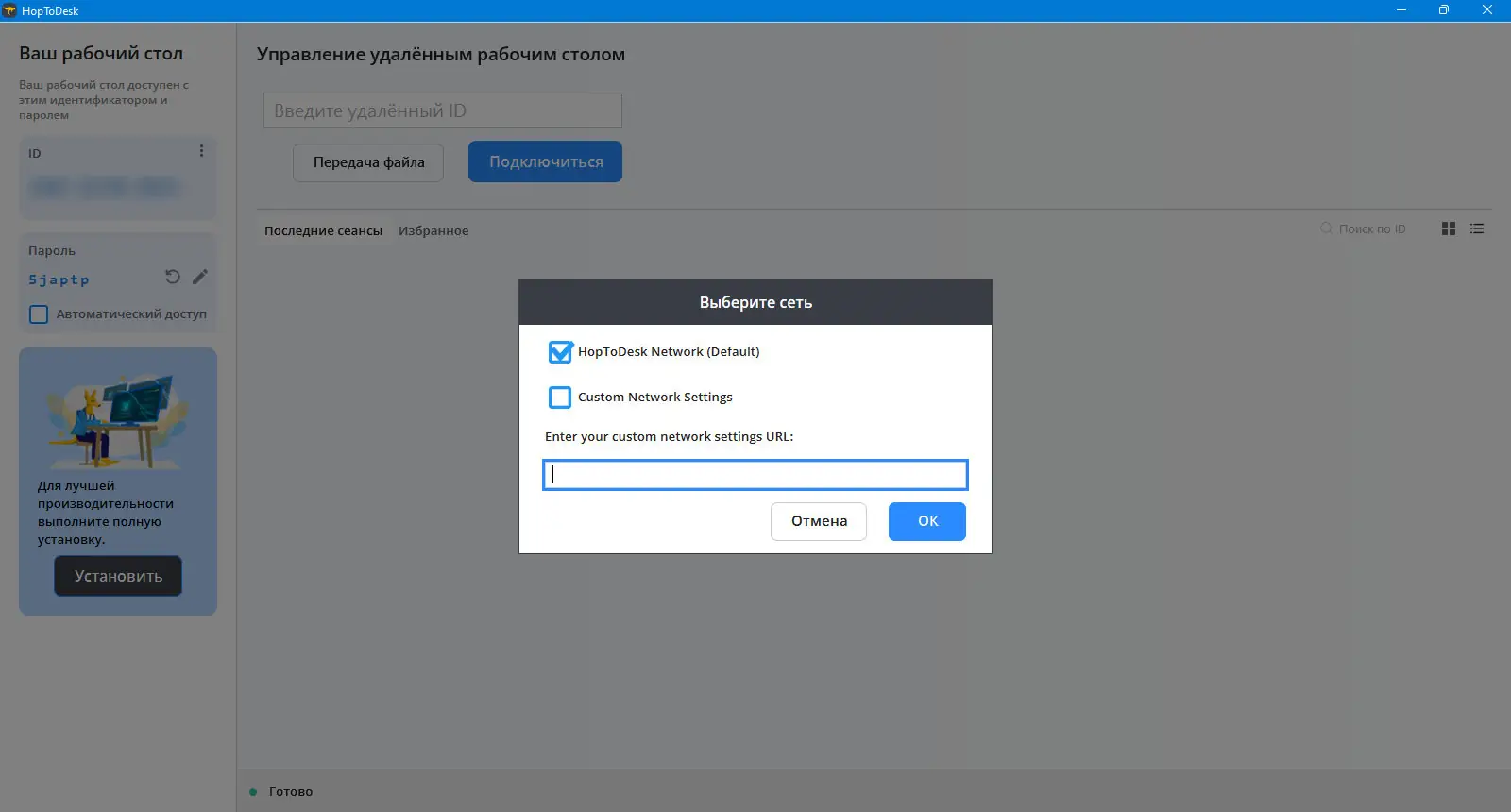Edit the password with the pencil icon
1511x812 pixels.
tap(200, 277)
